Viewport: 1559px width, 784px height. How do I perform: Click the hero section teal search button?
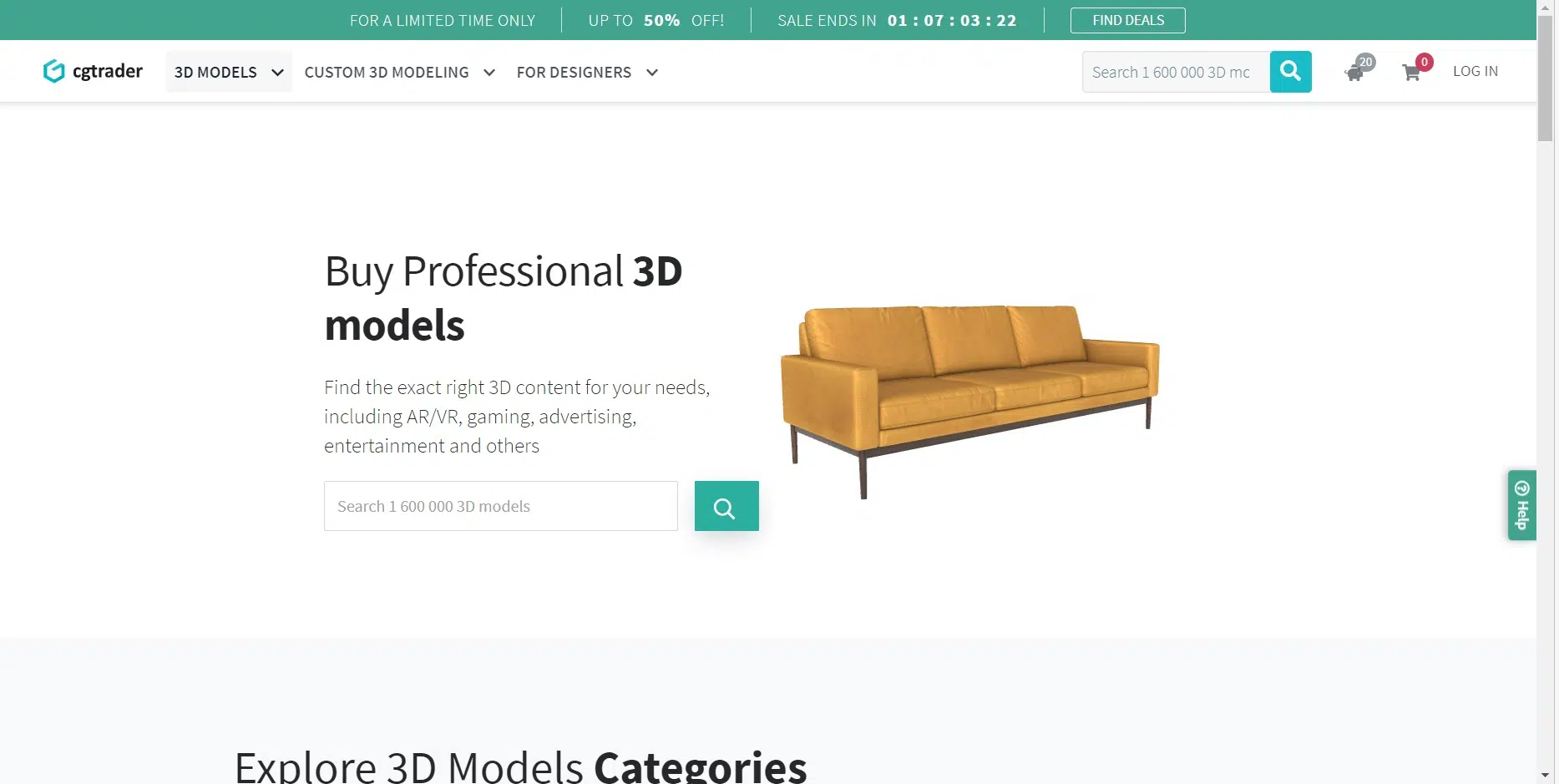coord(726,506)
